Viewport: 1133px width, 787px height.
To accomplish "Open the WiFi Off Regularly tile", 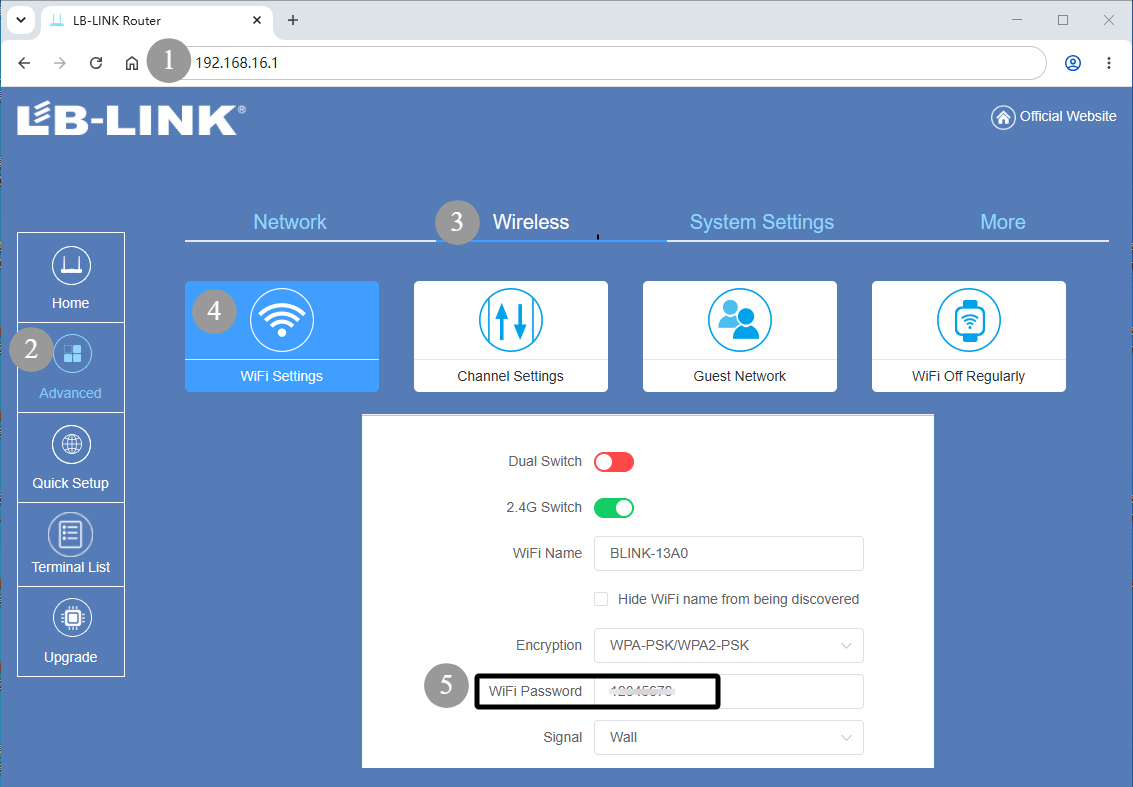I will pyautogui.click(x=968, y=336).
